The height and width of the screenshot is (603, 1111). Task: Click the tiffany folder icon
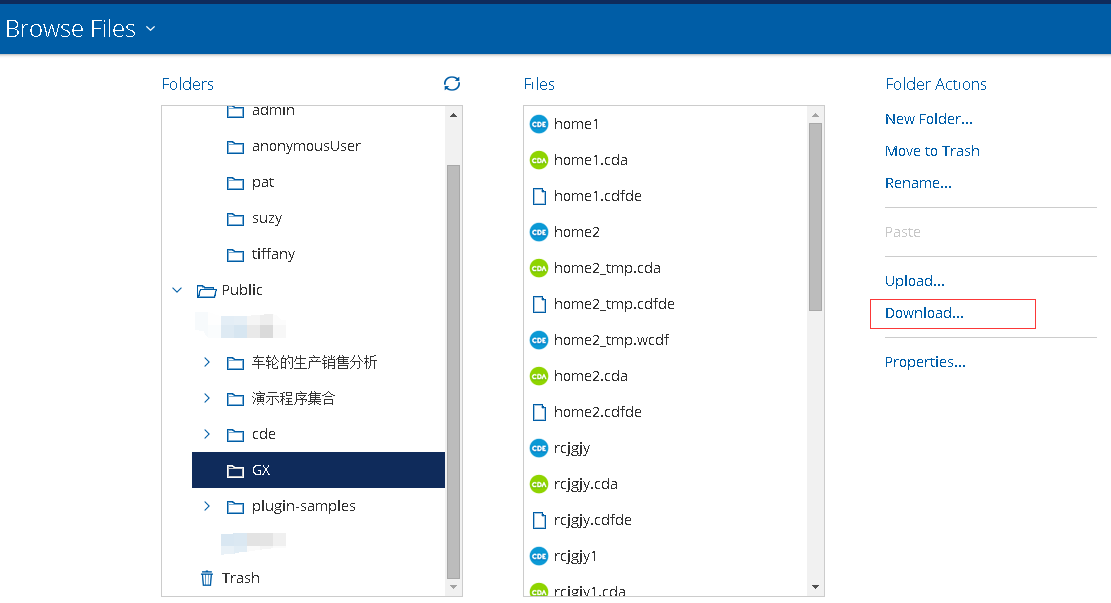pyautogui.click(x=235, y=254)
